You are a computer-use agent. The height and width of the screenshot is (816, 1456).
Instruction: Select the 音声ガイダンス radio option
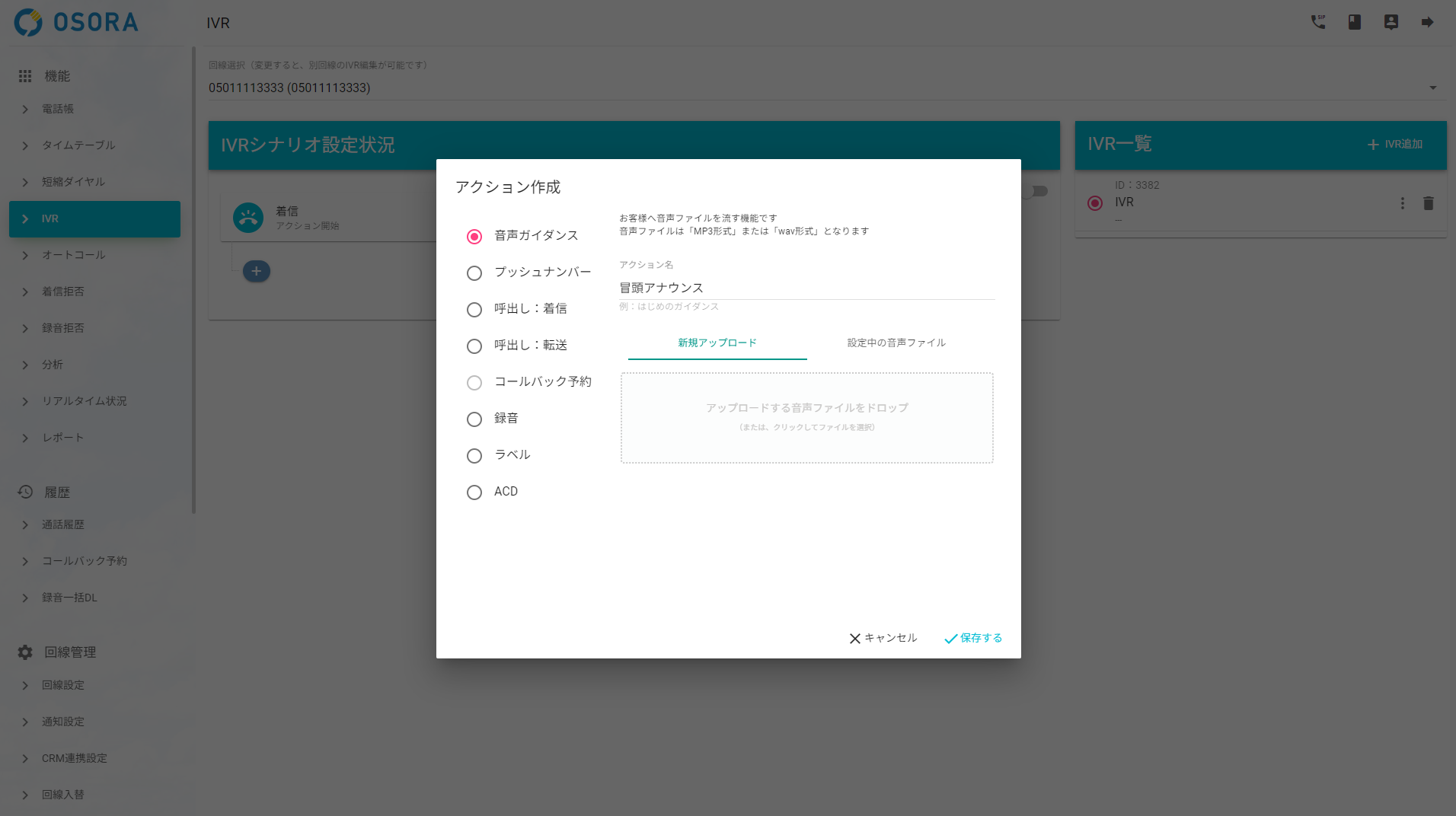click(474, 237)
